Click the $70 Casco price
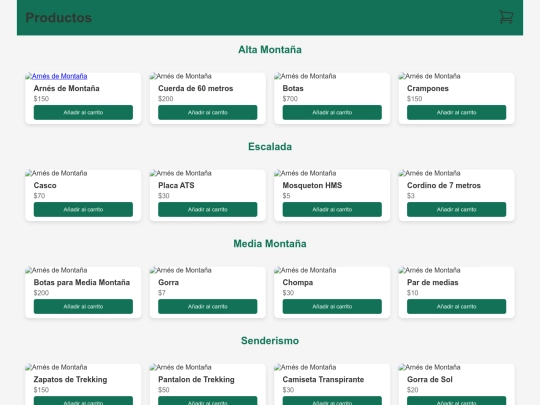 [x=39, y=196]
